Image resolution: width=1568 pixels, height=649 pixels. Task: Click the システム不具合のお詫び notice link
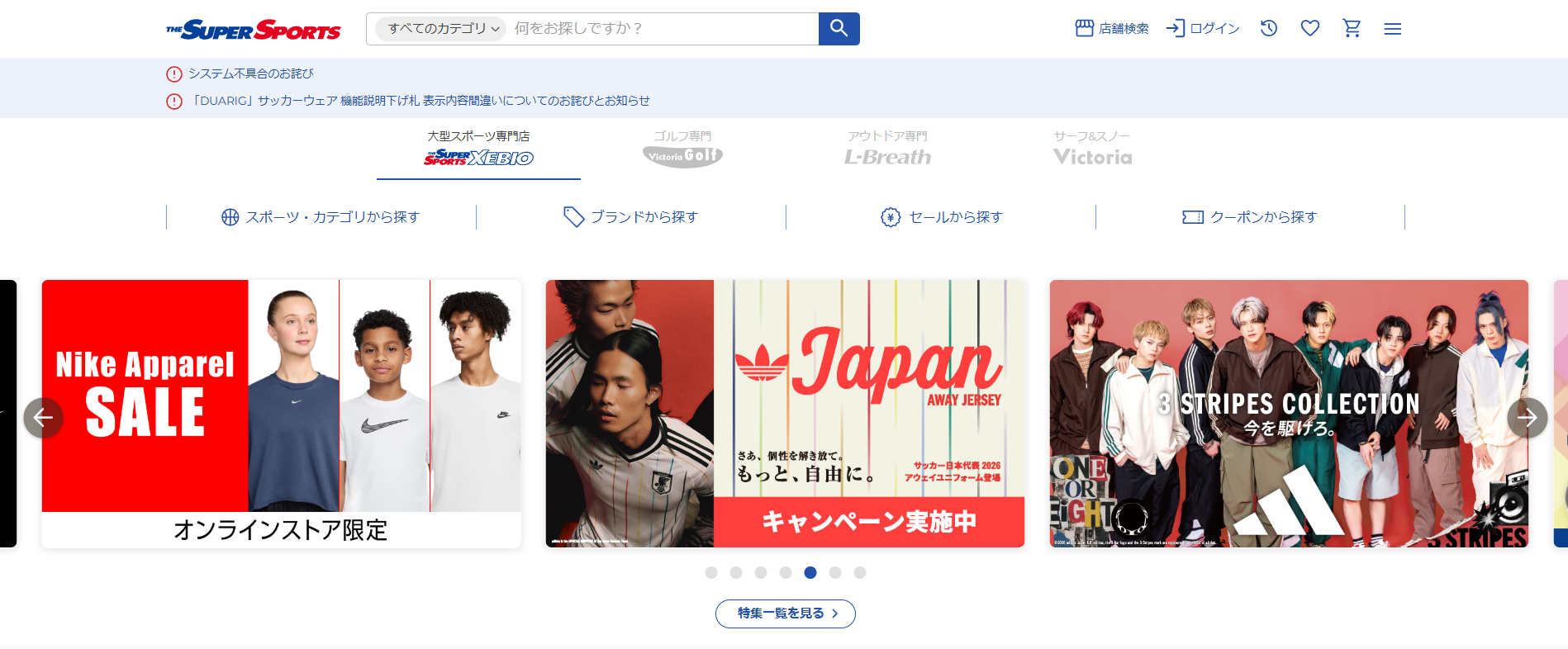250,74
